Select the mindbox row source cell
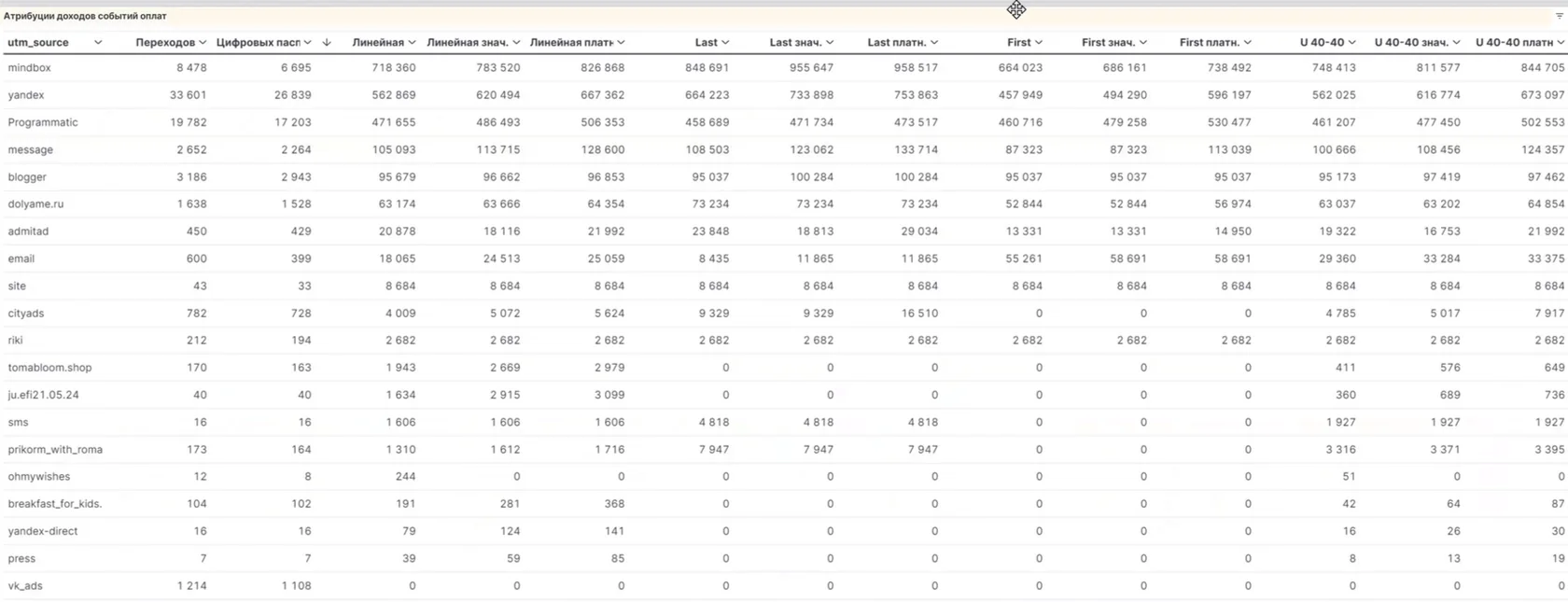The height and width of the screenshot is (602, 1568). [x=29, y=68]
